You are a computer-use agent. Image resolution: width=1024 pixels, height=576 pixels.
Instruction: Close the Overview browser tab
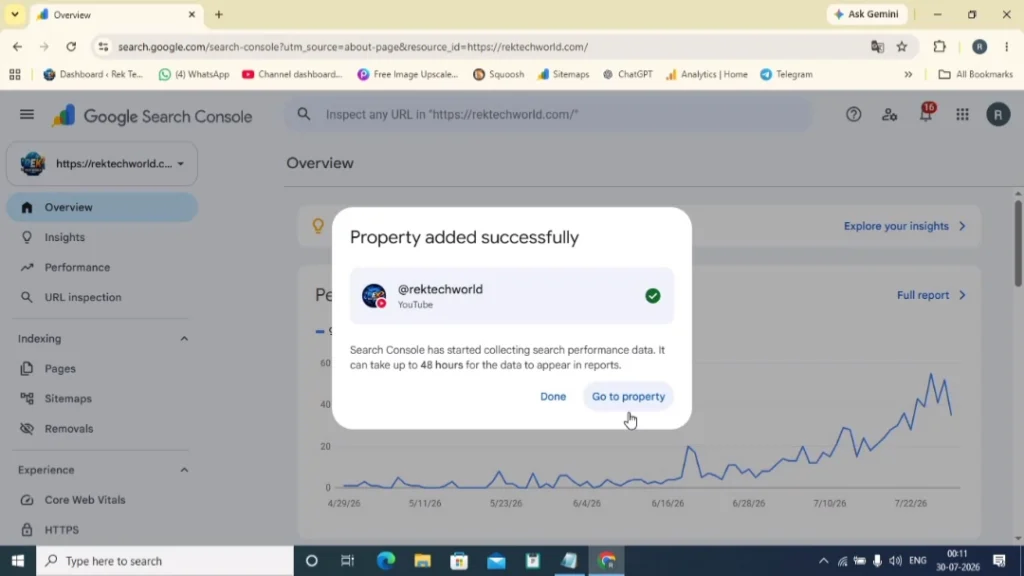pos(191,14)
